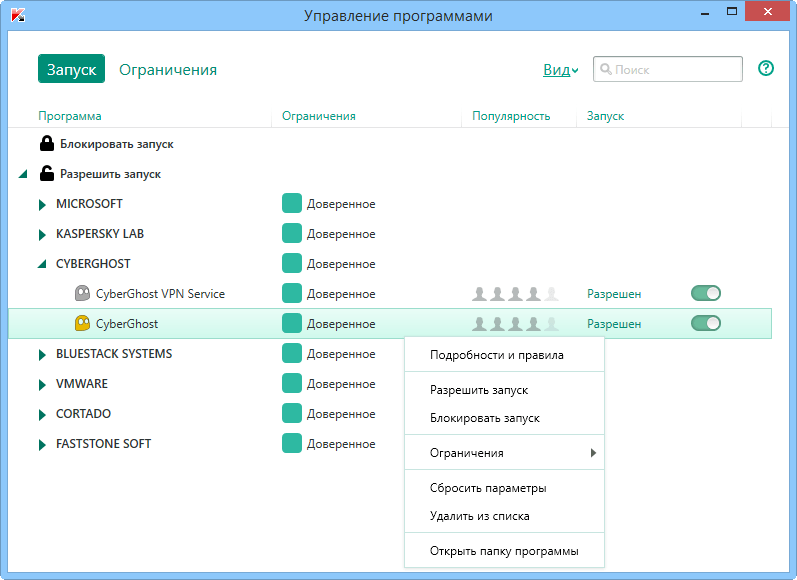Image resolution: width=797 pixels, height=580 pixels.
Task: Click Доверенное label next to KASPERSKY LAB
Action: click(341, 234)
